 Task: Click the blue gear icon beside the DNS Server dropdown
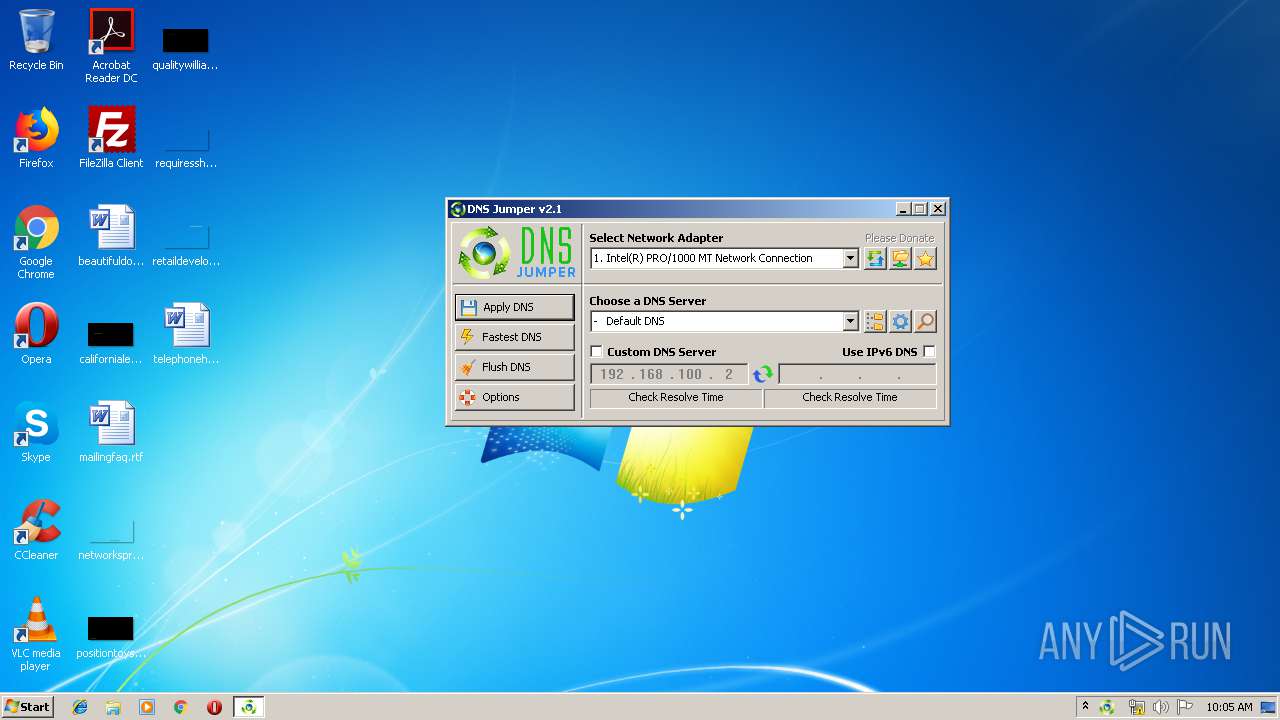coord(900,321)
